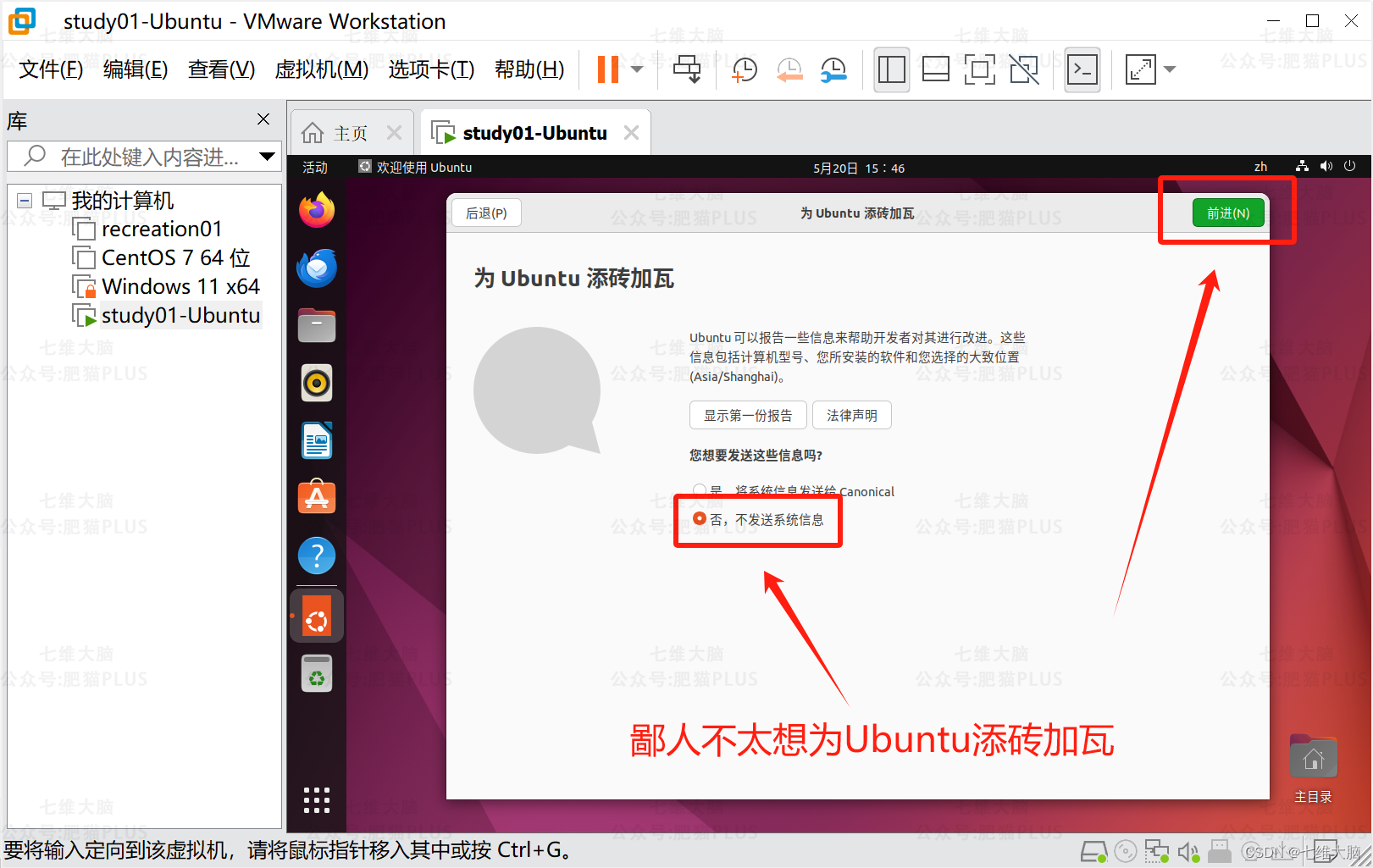Open the Ubuntu clock and calendar

click(x=859, y=168)
